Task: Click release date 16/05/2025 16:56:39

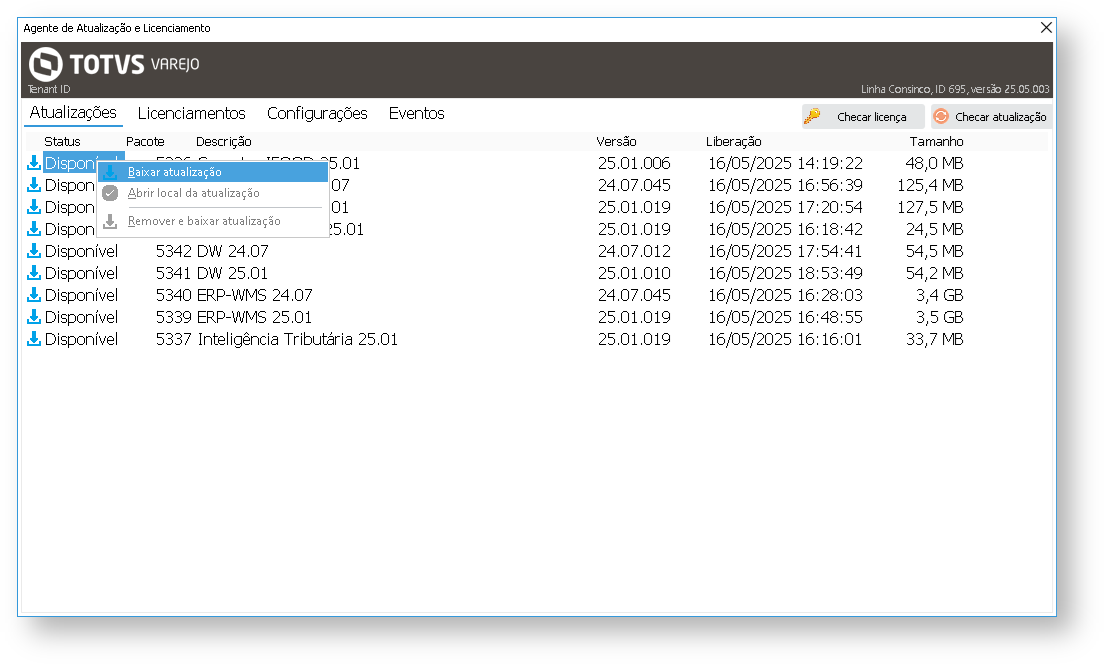Action: pos(785,185)
